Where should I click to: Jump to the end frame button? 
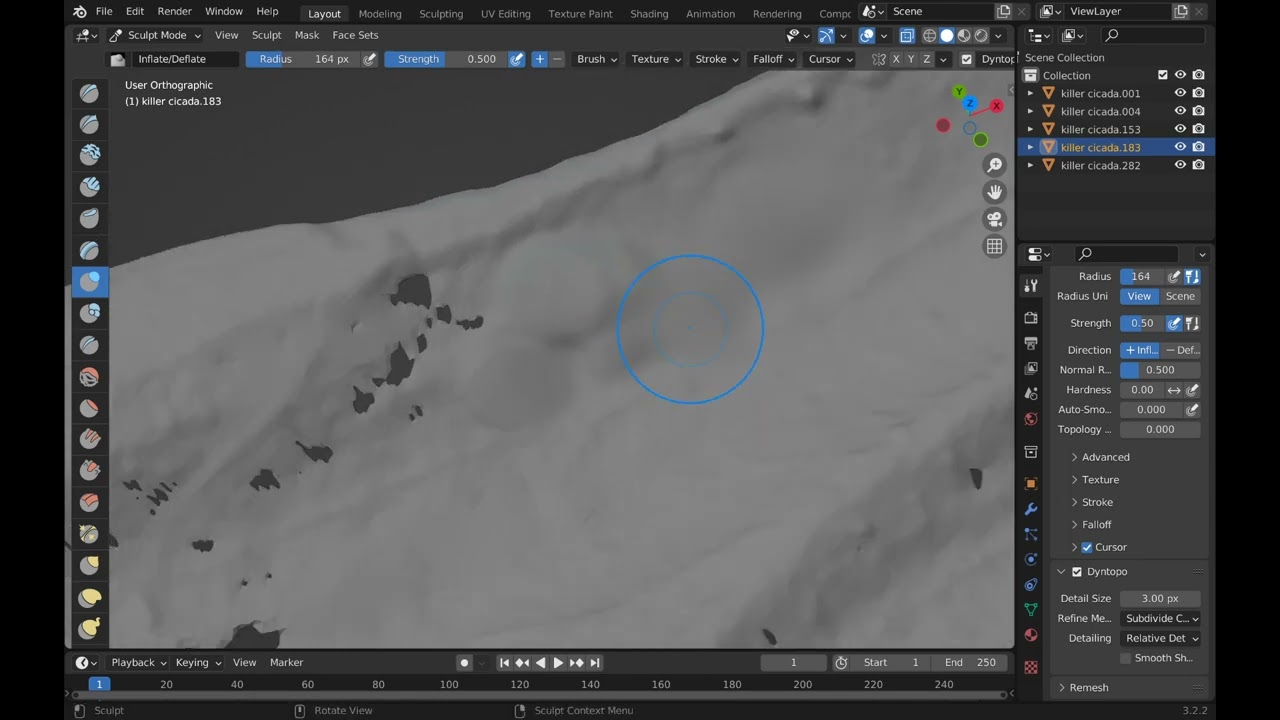(x=595, y=663)
